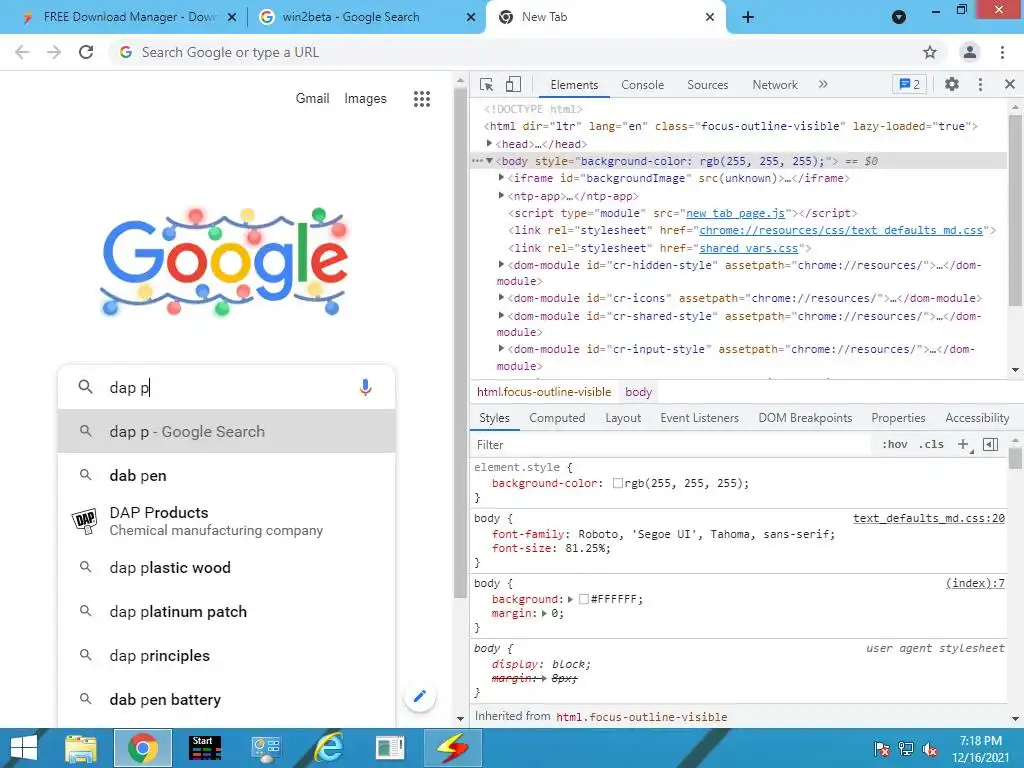Open DevTools more options kebab menu
This screenshot has width=1024, height=768.
[x=980, y=84]
